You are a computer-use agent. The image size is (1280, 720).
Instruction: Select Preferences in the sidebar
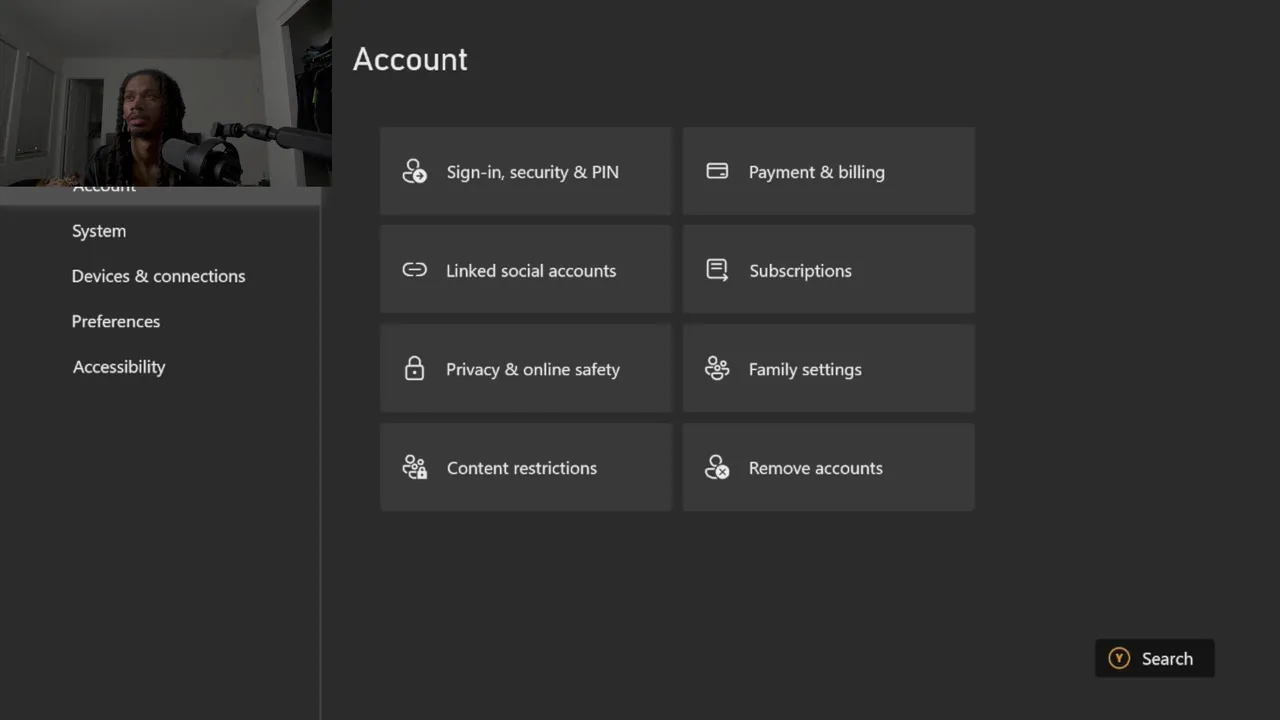click(x=116, y=321)
